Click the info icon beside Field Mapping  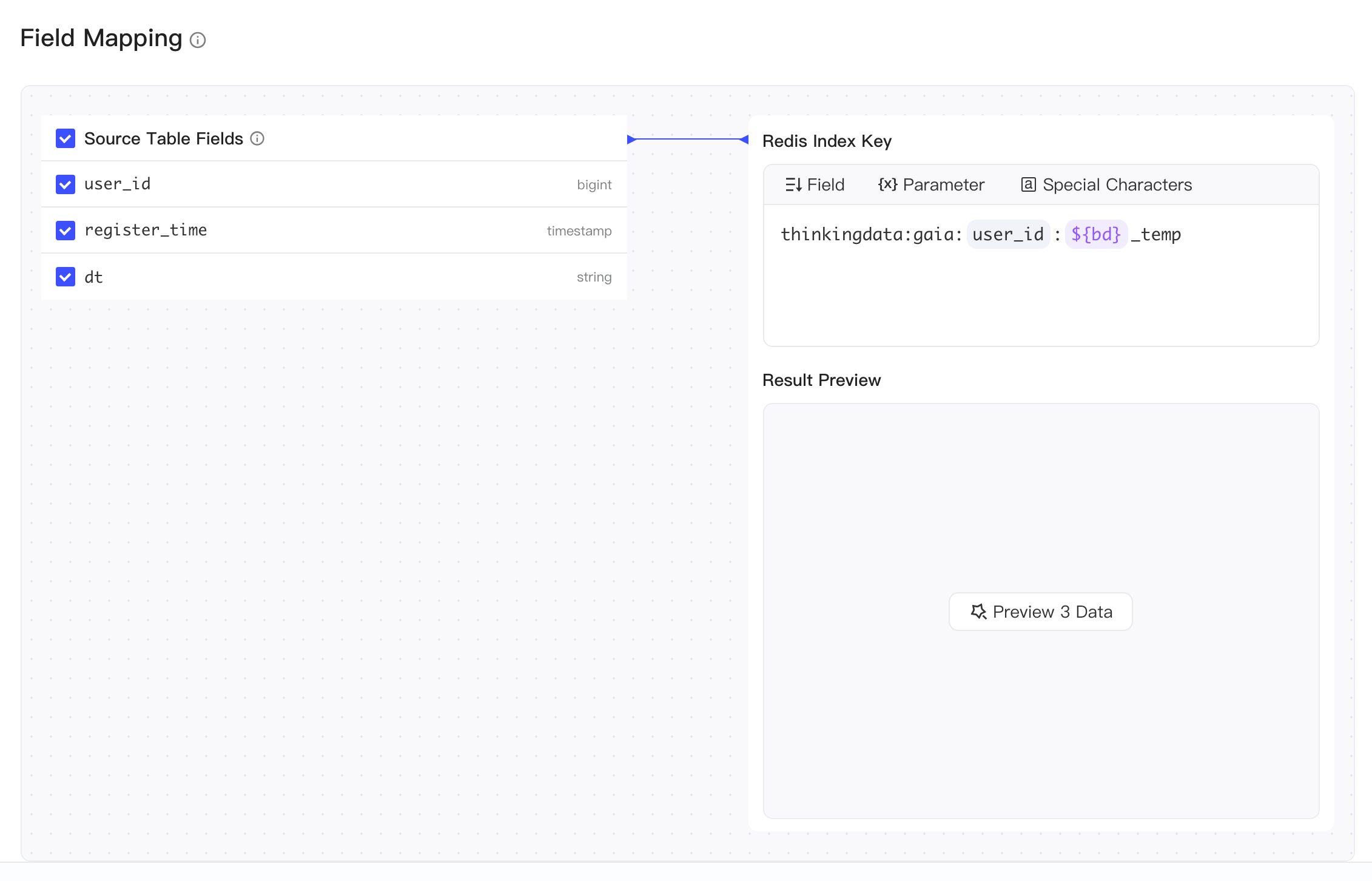point(198,40)
